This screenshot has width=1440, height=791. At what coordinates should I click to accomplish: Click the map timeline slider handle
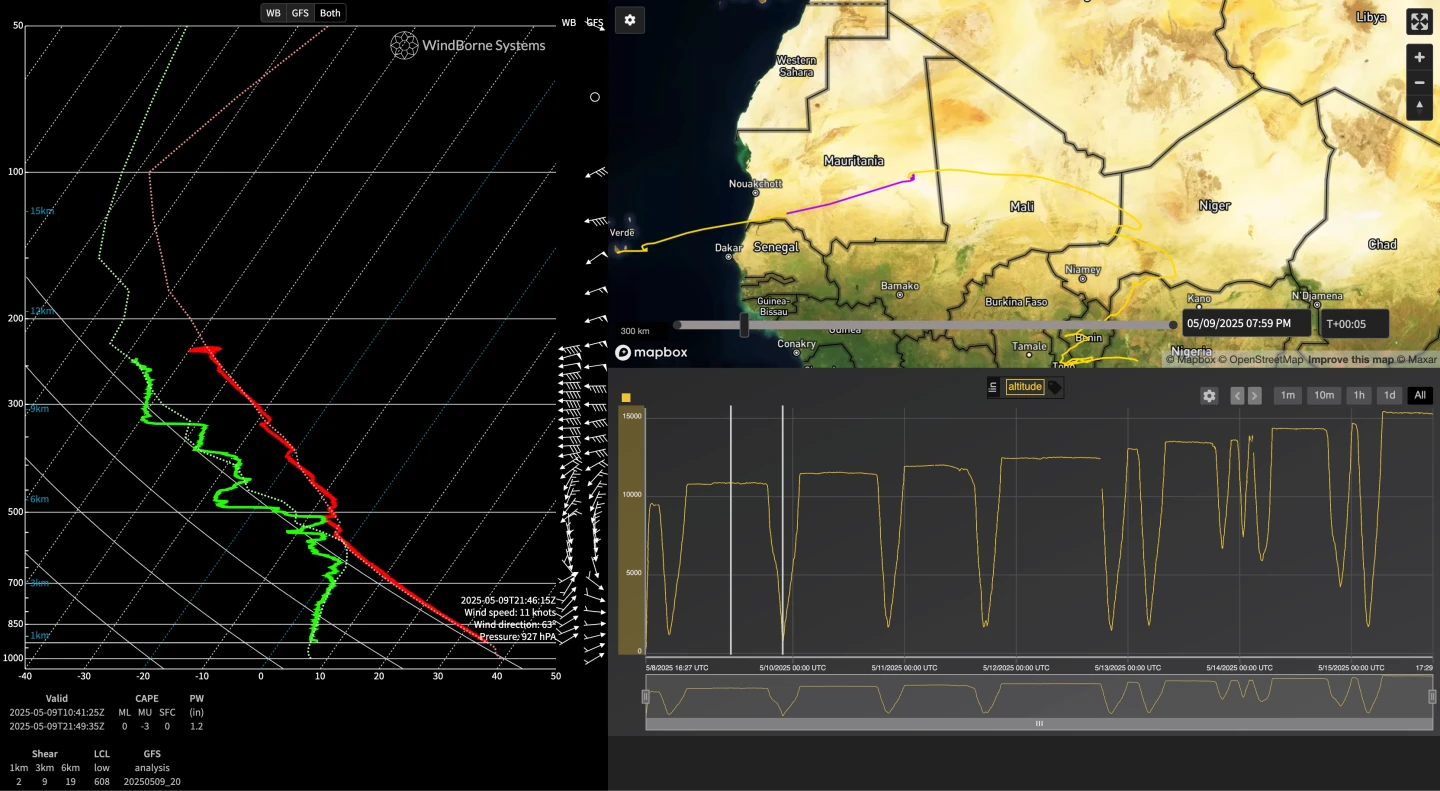(x=744, y=324)
